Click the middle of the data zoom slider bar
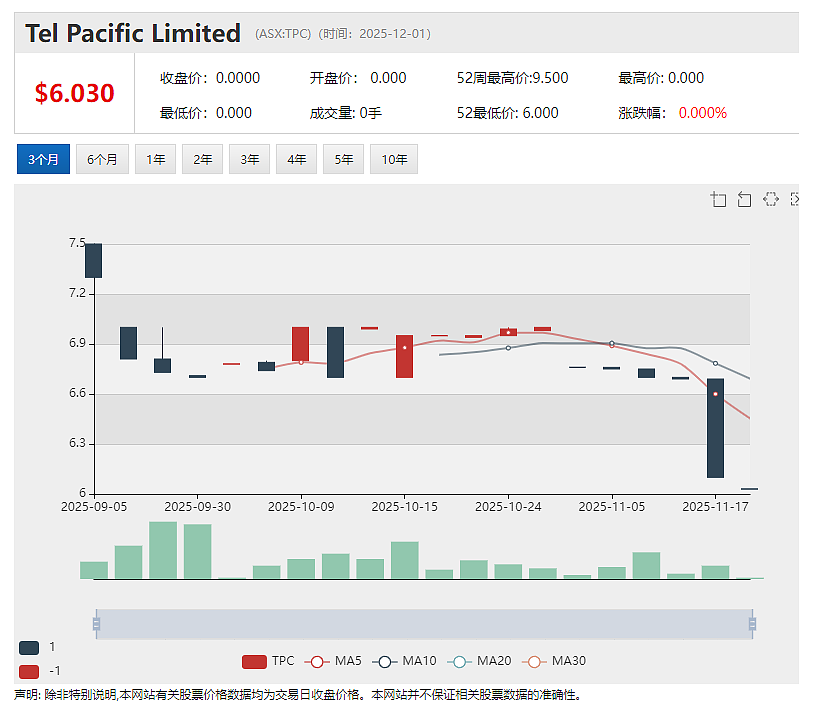 [x=424, y=624]
